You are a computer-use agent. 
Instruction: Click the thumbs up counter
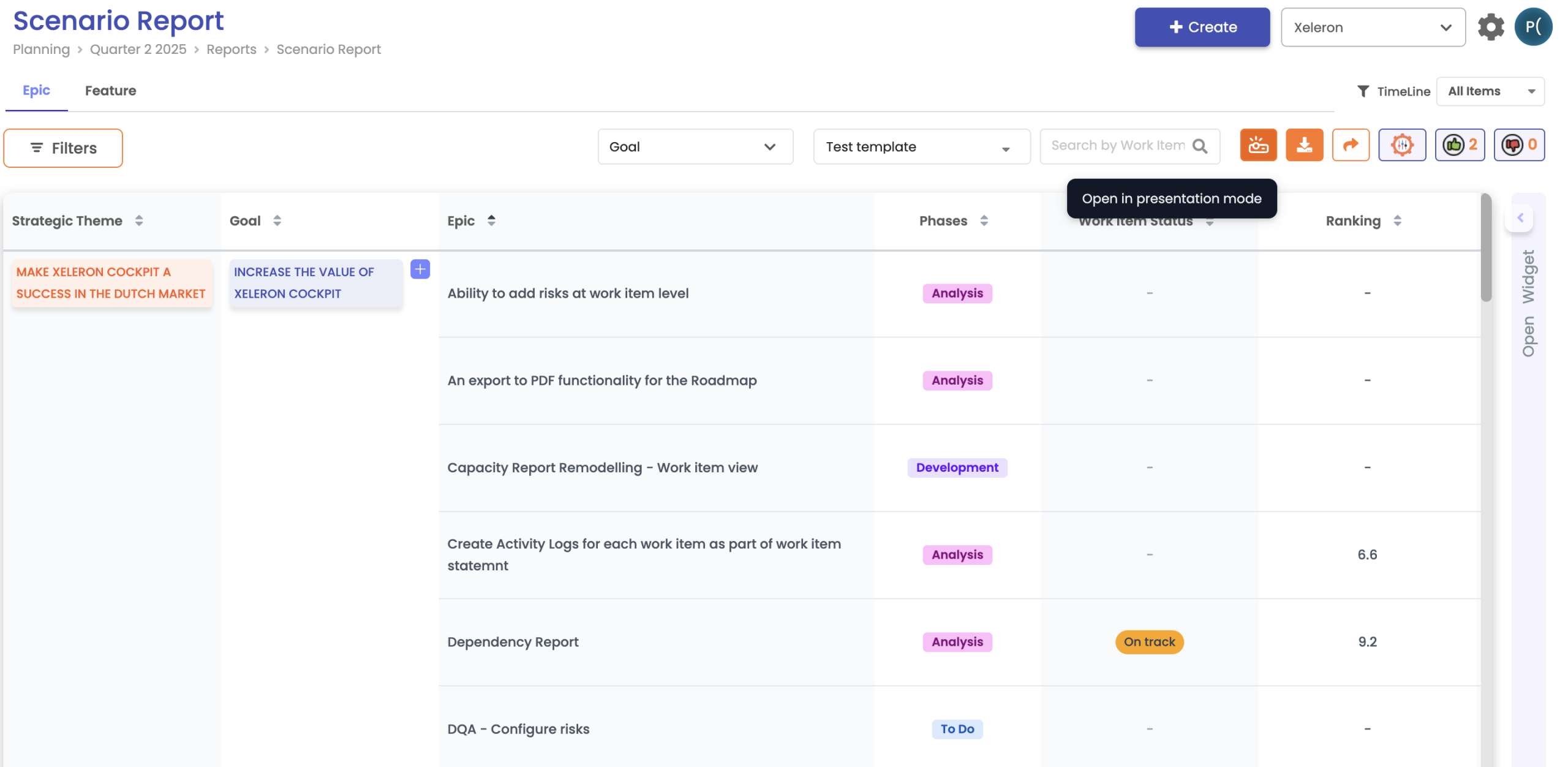(1459, 145)
